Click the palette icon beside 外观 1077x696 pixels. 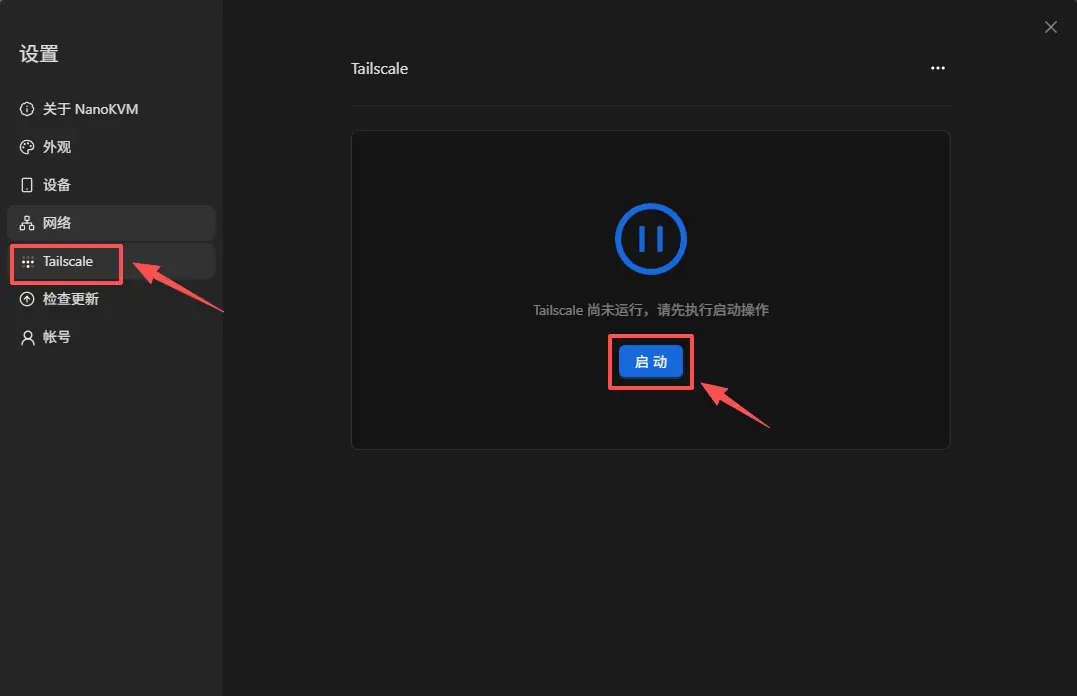click(x=27, y=147)
